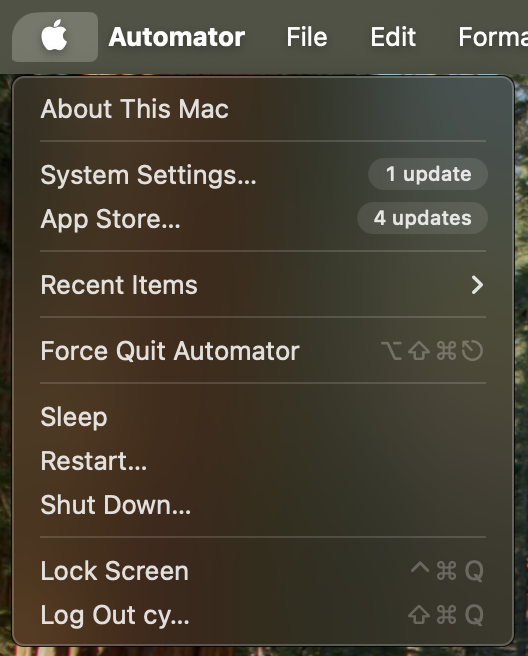This screenshot has width=528, height=656.
Task: Click the Lock Screen shortcut symbols
Action: point(447,571)
